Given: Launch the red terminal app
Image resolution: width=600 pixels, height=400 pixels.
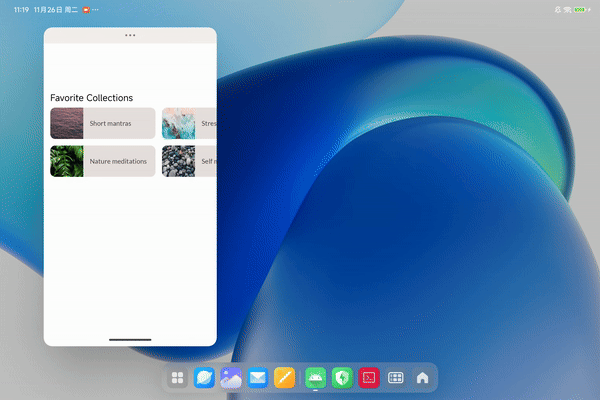Looking at the screenshot, I should 369,378.
